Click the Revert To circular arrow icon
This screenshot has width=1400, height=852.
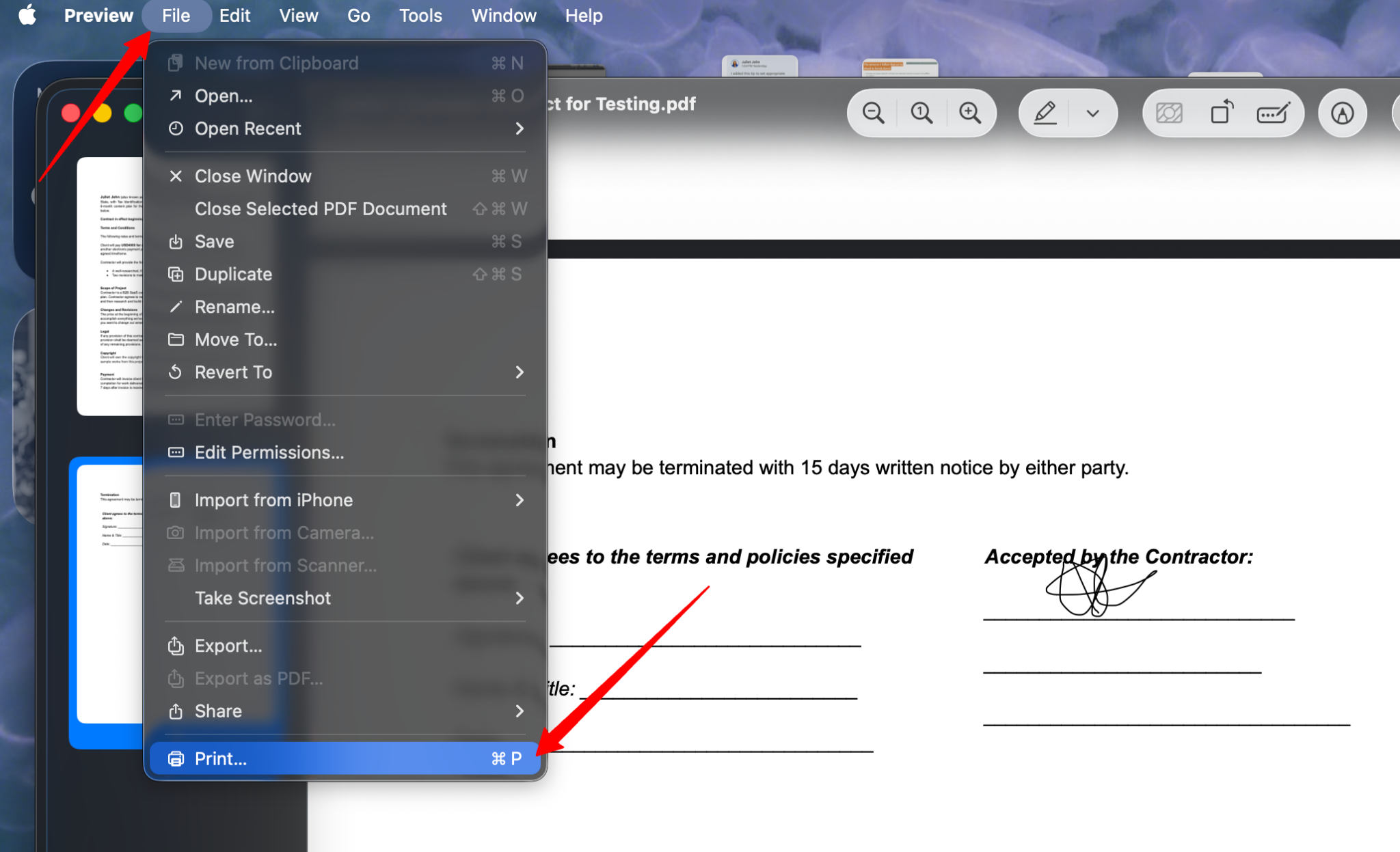176,372
